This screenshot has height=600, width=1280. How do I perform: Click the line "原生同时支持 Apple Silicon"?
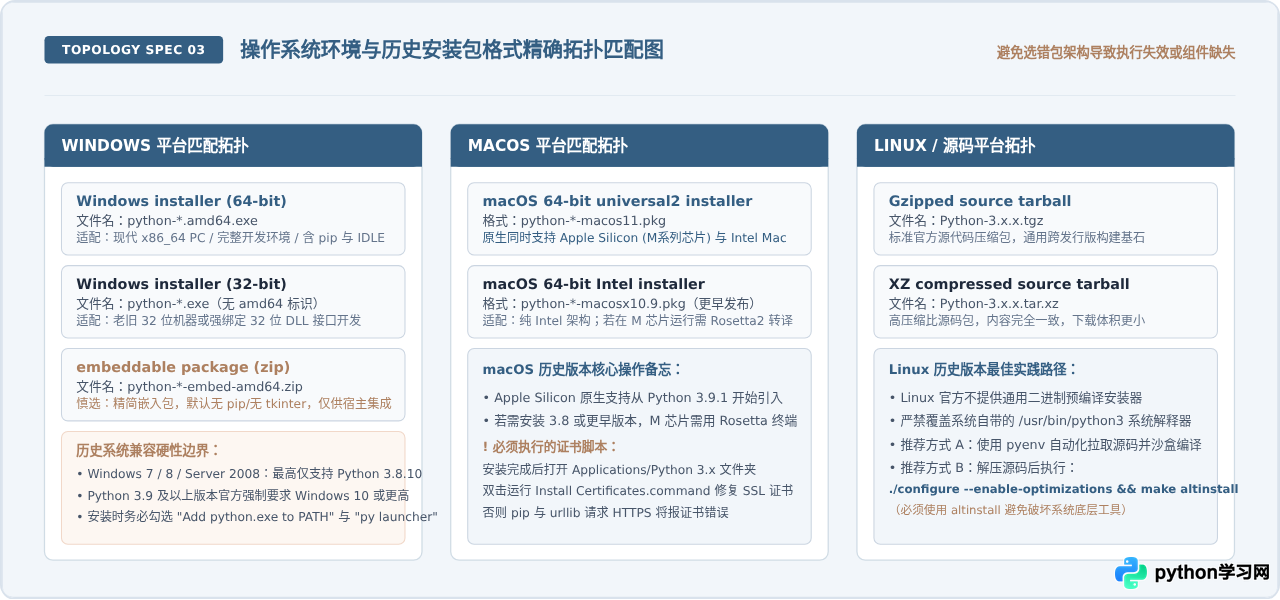point(634,238)
